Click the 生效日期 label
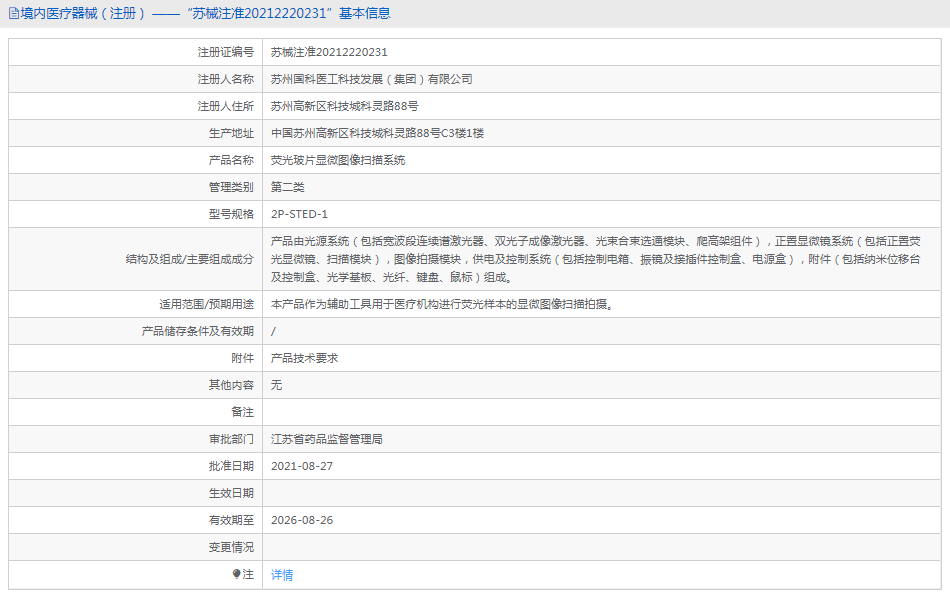This screenshot has height=600, width=950. (x=231, y=493)
